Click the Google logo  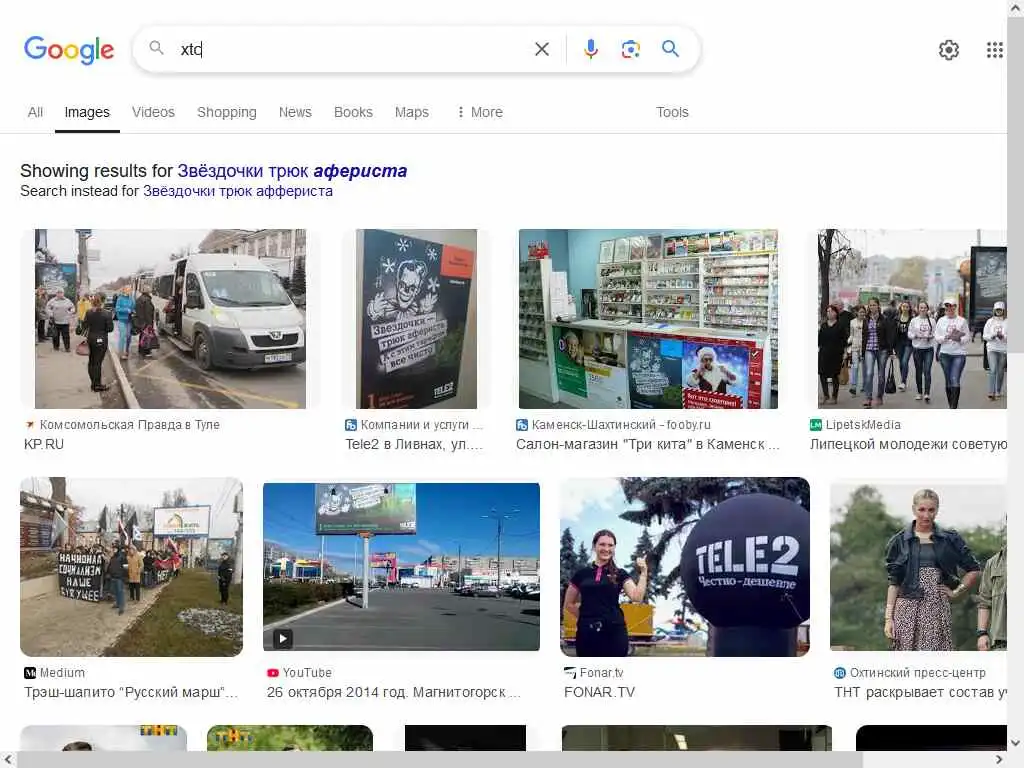[x=69, y=50]
